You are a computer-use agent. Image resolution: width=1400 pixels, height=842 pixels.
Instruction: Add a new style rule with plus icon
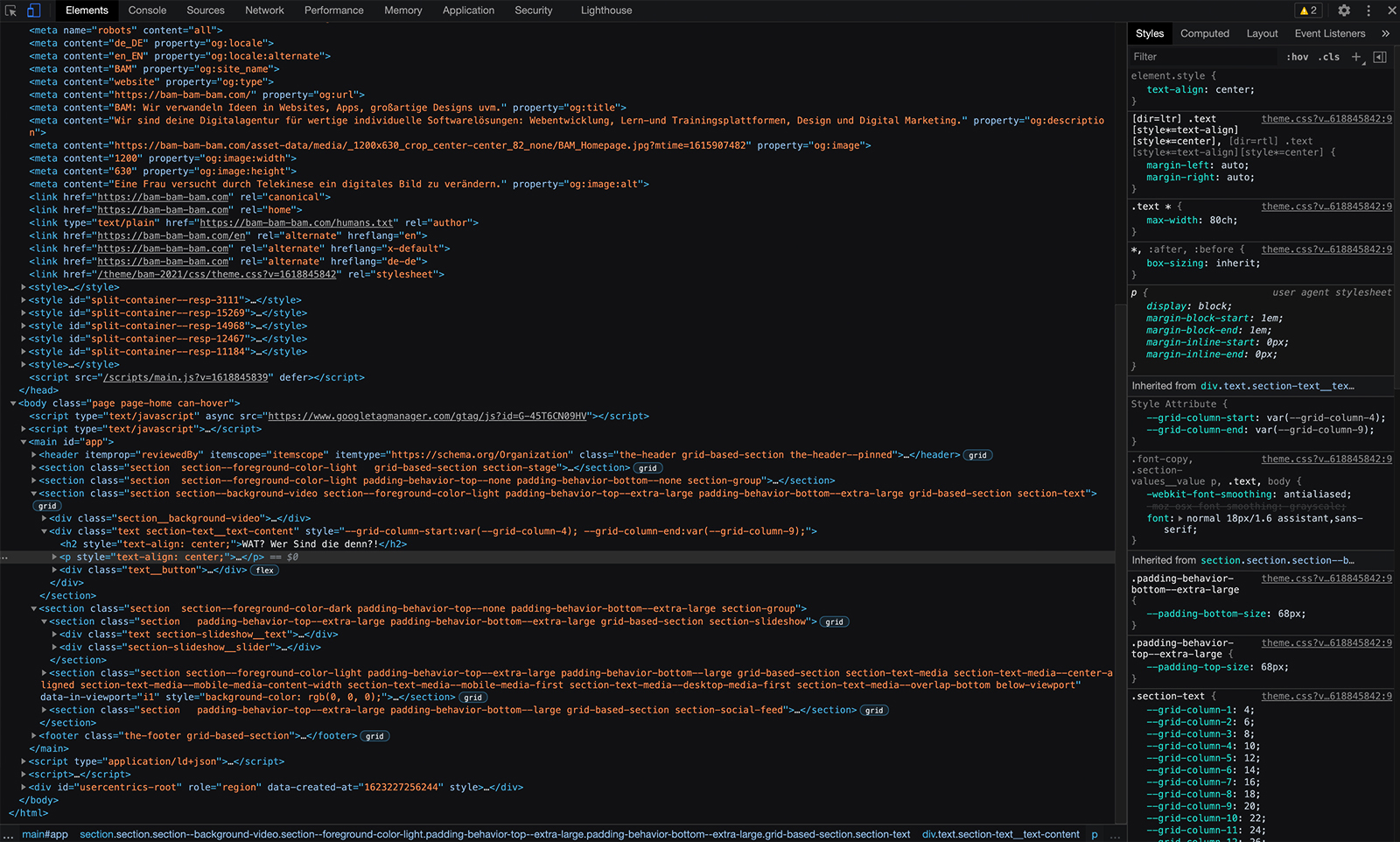point(1356,57)
